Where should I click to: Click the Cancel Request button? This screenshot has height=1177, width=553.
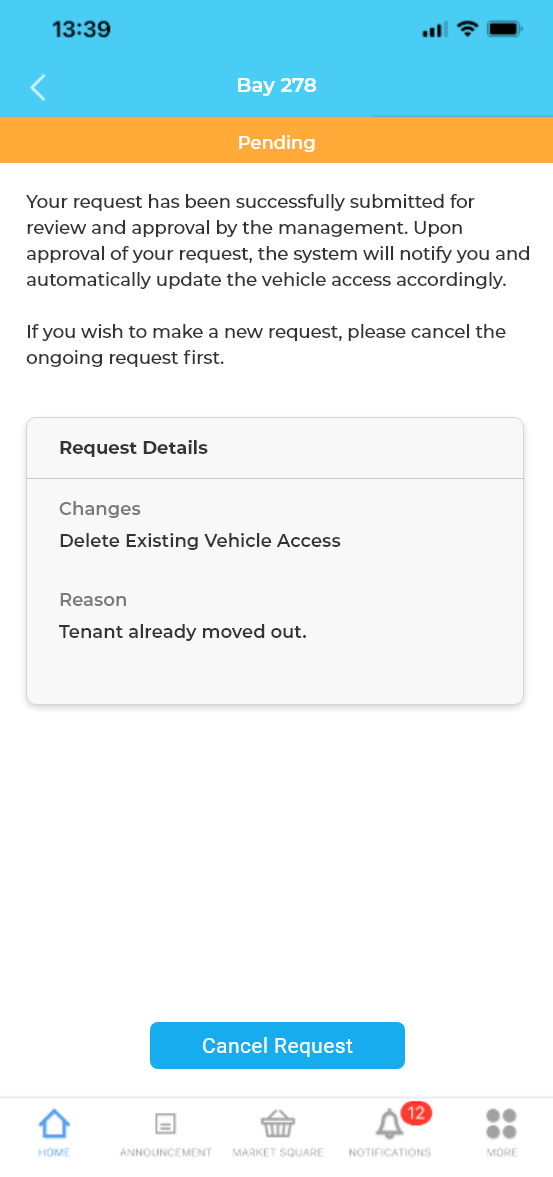(x=278, y=1045)
